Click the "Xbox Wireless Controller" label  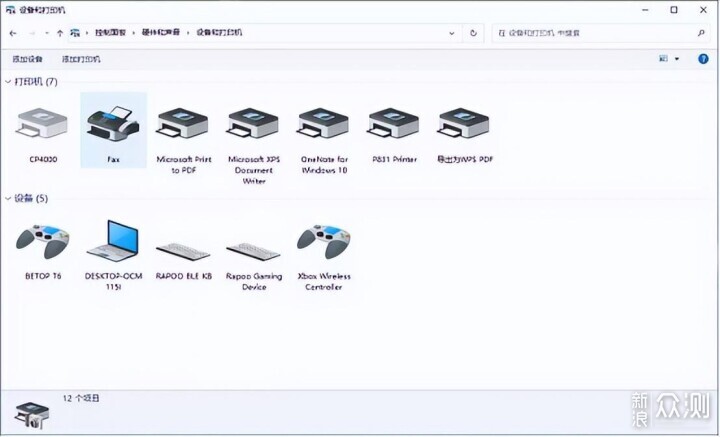[324, 281]
